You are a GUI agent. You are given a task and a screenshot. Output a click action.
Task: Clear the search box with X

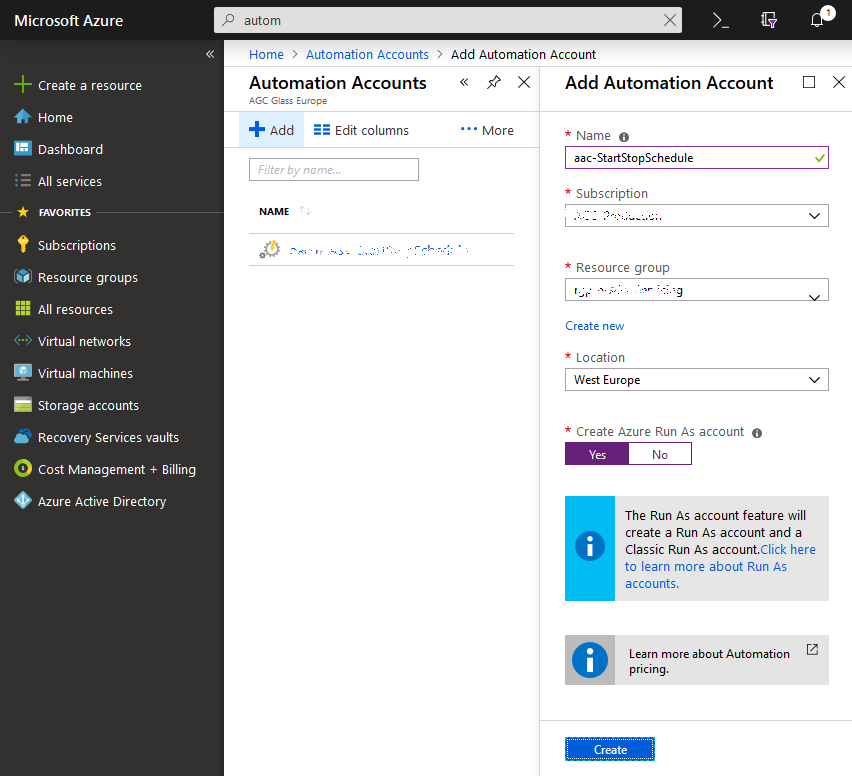[x=670, y=20]
